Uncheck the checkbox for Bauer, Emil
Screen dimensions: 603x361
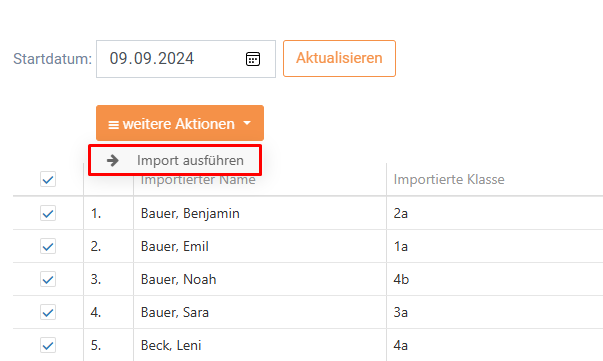pos(48,246)
